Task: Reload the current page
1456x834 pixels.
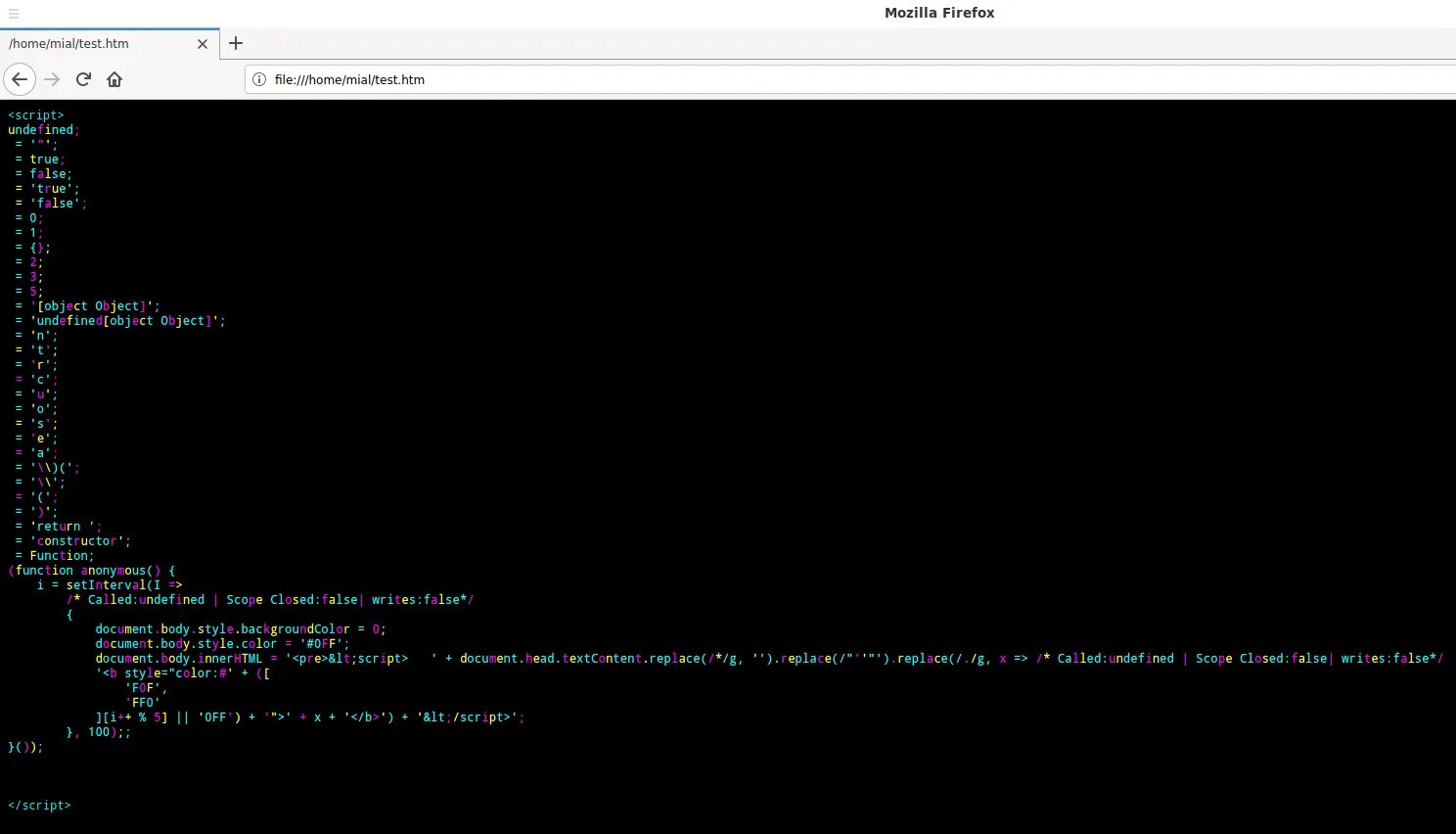Action: [83, 79]
